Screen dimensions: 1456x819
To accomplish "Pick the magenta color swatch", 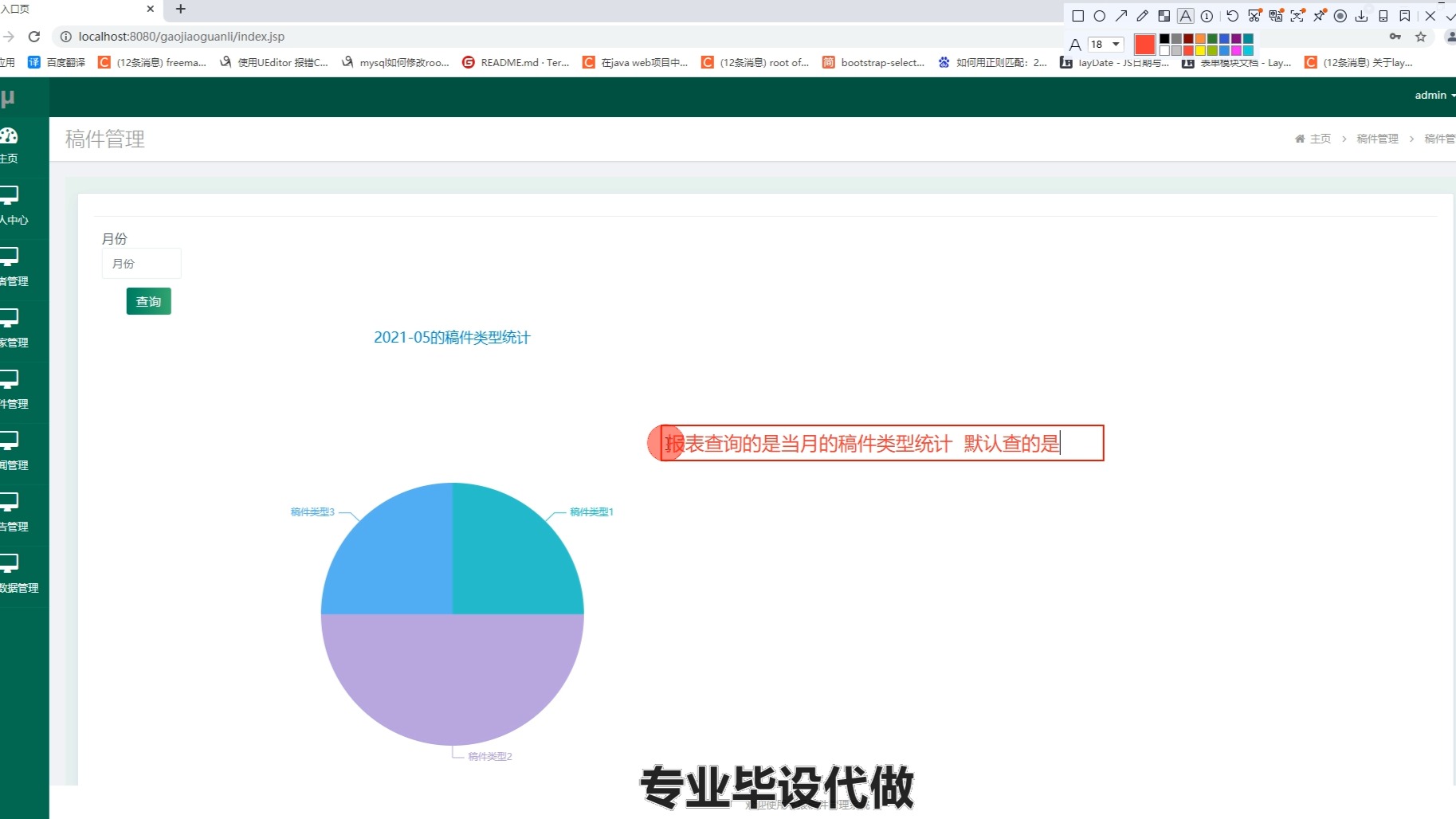I will click(1236, 50).
